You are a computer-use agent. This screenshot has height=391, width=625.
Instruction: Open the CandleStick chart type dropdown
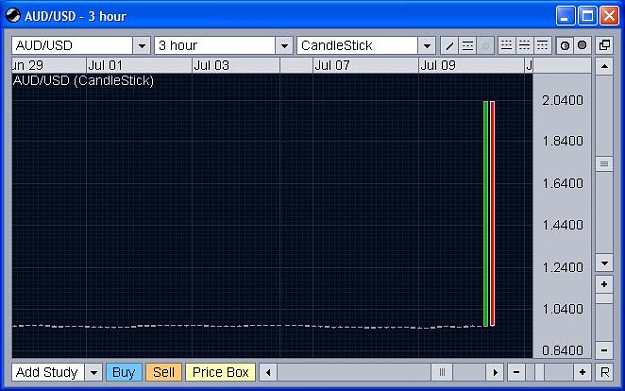click(427, 46)
